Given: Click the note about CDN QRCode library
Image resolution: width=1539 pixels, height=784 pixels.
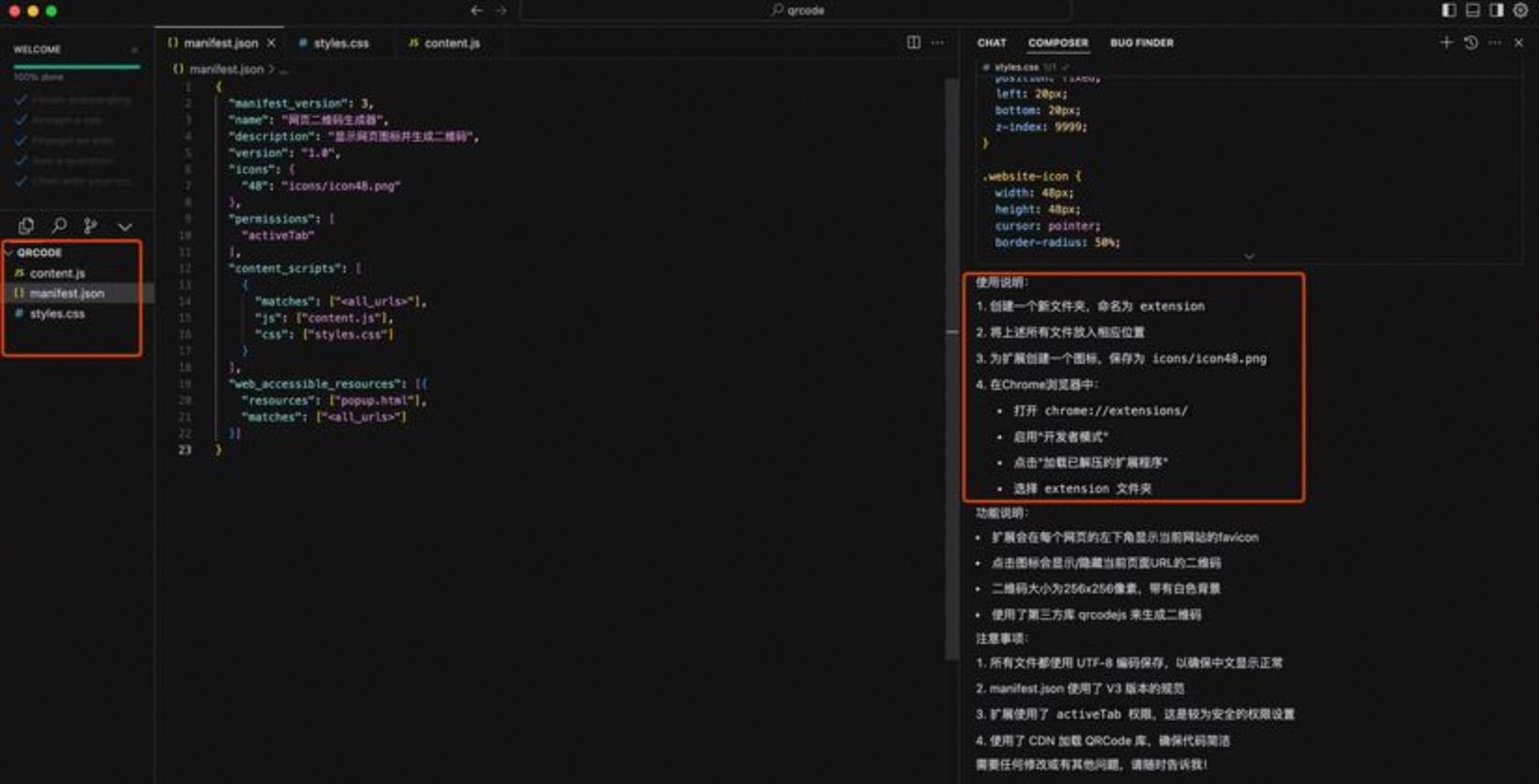Looking at the screenshot, I should click(x=1102, y=741).
